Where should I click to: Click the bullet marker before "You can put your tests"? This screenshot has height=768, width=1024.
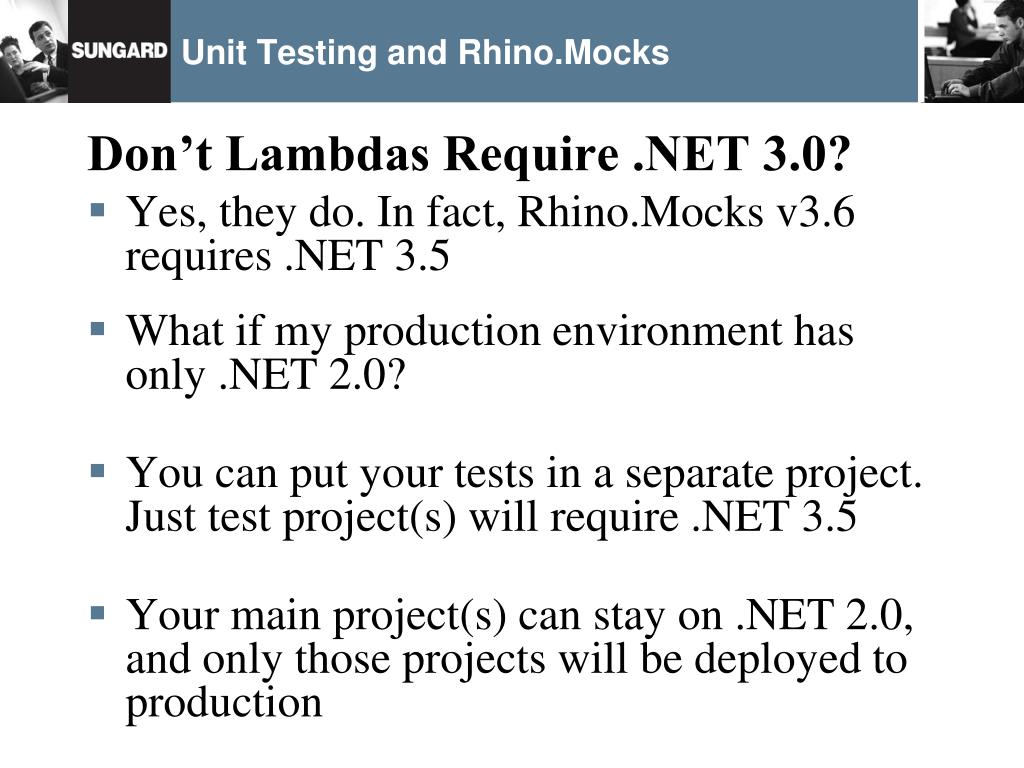[97, 467]
